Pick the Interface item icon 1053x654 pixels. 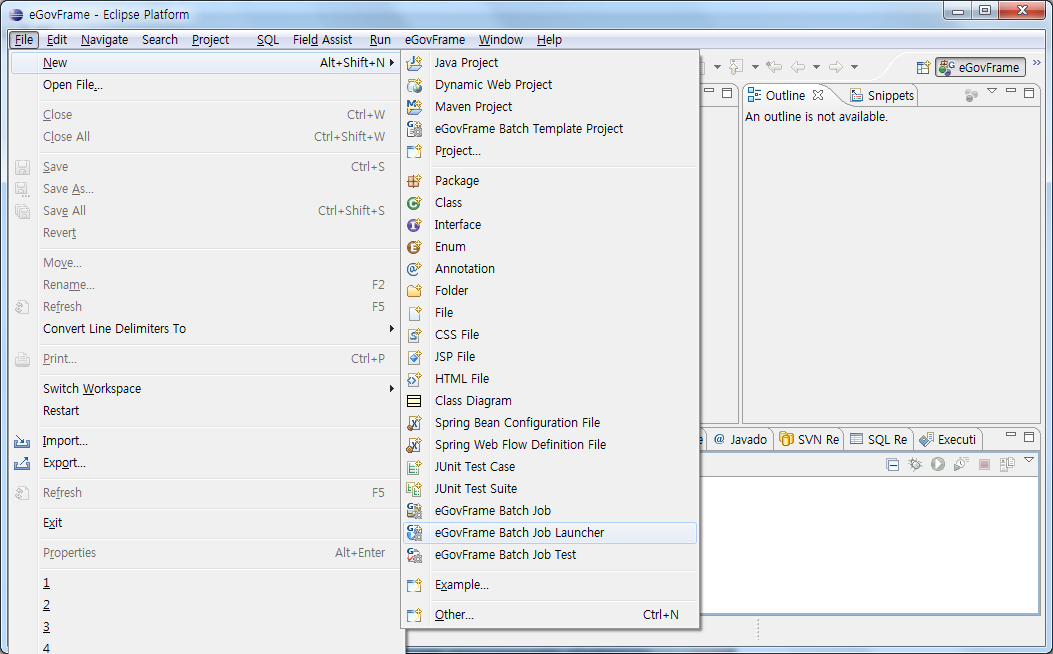click(414, 225)
